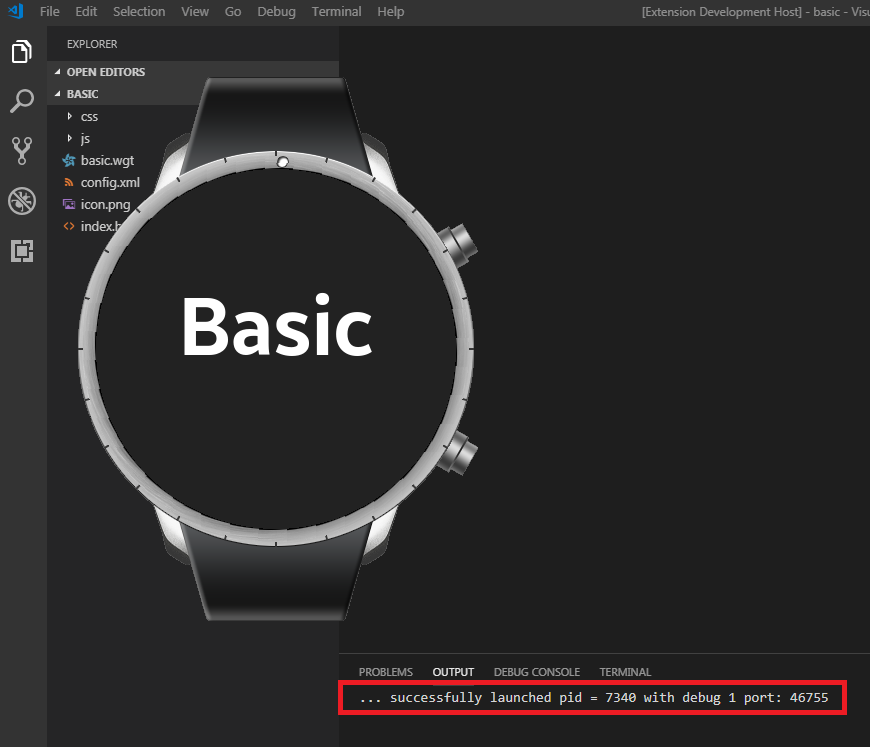The image size is (870, 747).
Task: Open the Debug menu
Action: coord(276,11)
